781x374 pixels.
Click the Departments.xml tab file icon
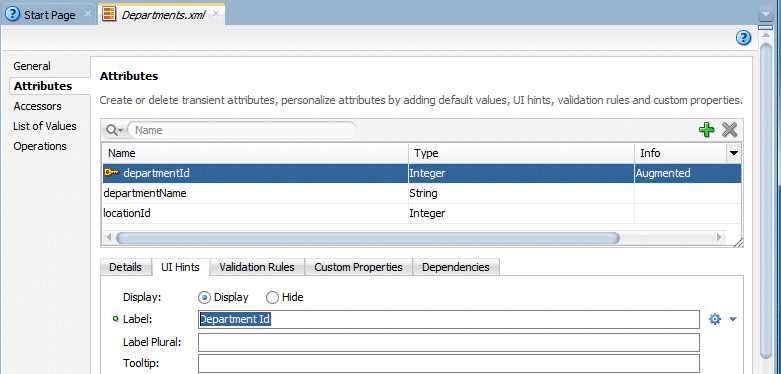click(x=110, y=14)
